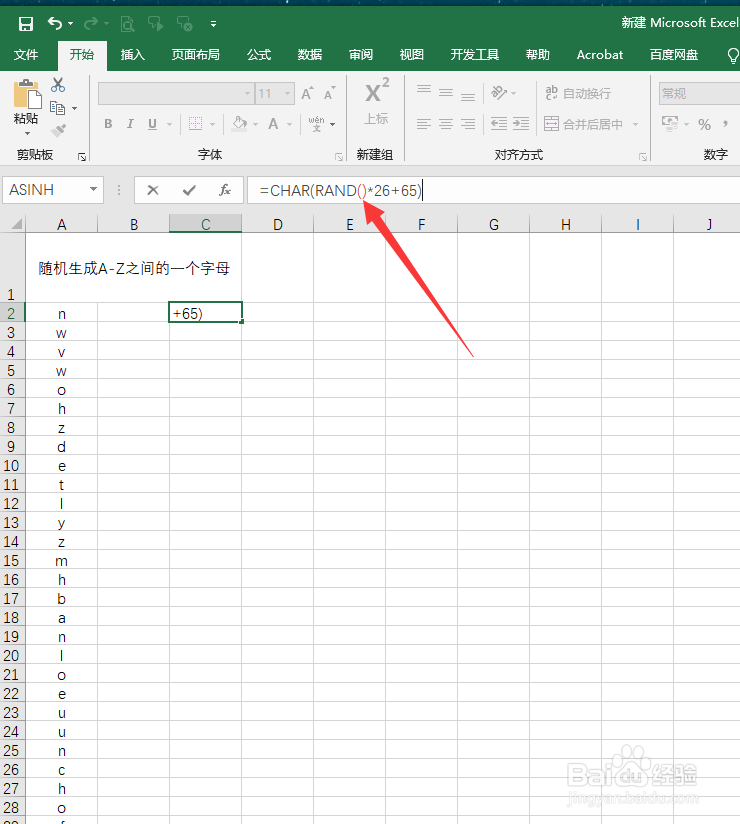Click the Save icon in quick access toolbar

click(x=26, y=24)
